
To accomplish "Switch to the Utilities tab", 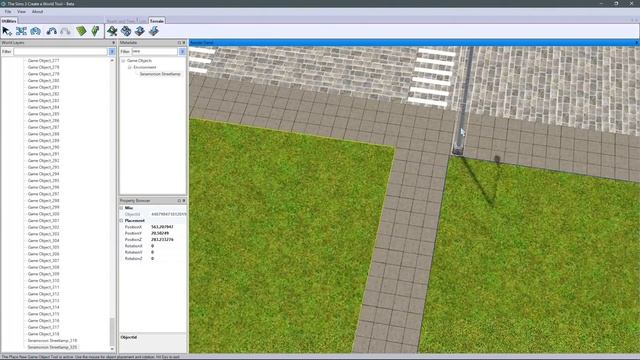I will click(9, 21).
